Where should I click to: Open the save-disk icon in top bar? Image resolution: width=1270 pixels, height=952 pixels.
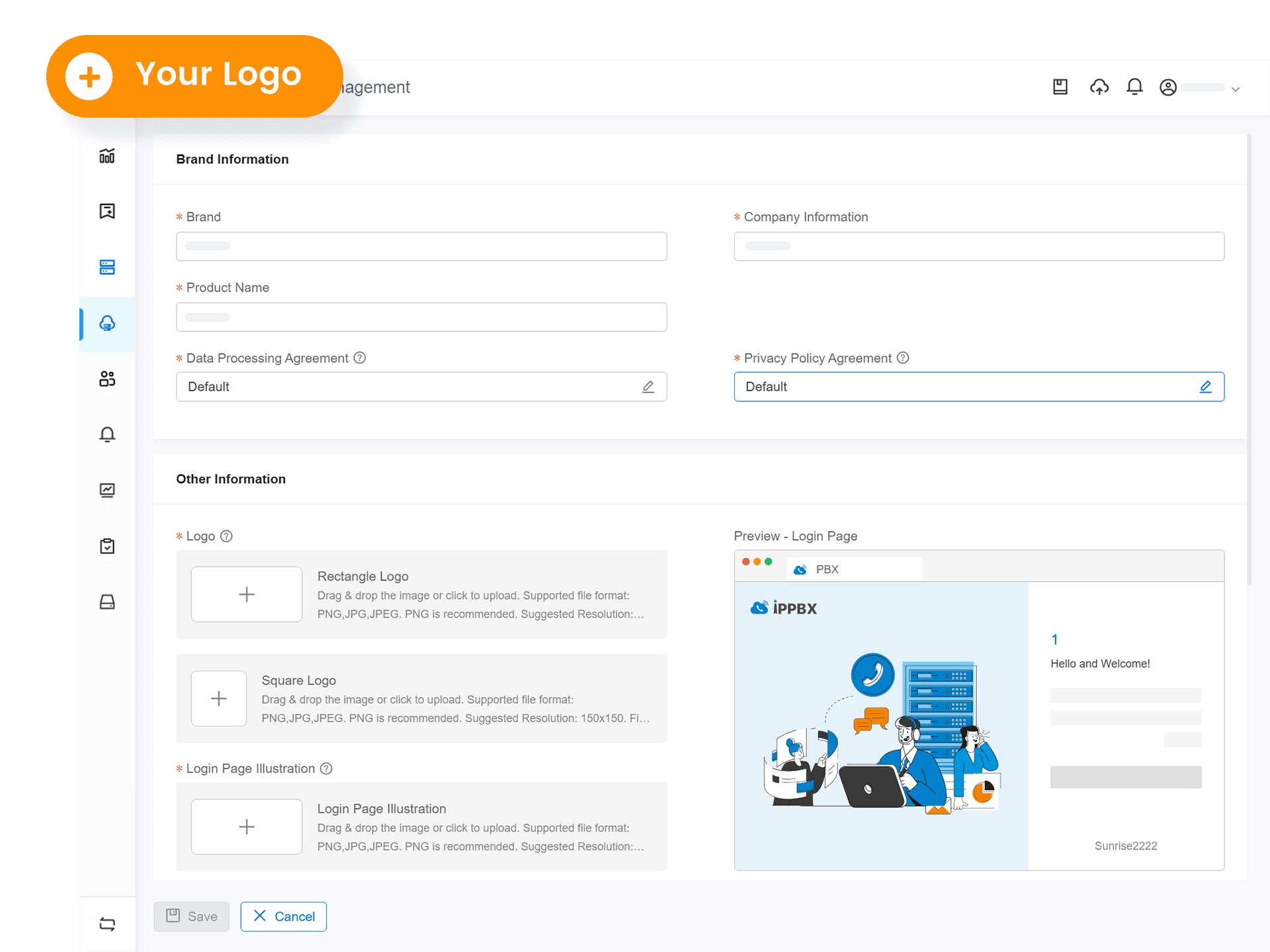1060,87
